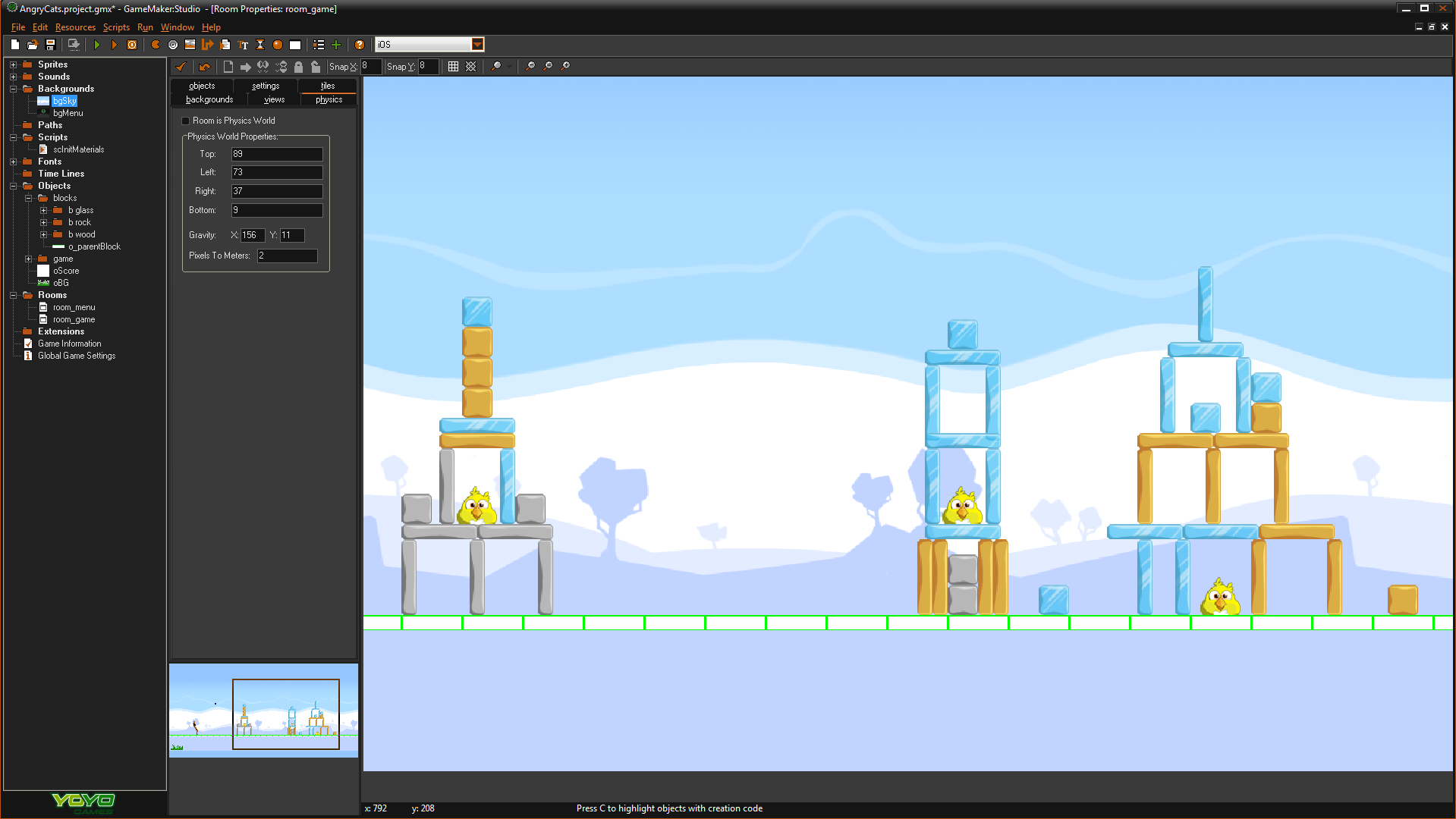Click the room minimap thumbnail
This screenshot has height=819, width=1456.
(263, 711)
